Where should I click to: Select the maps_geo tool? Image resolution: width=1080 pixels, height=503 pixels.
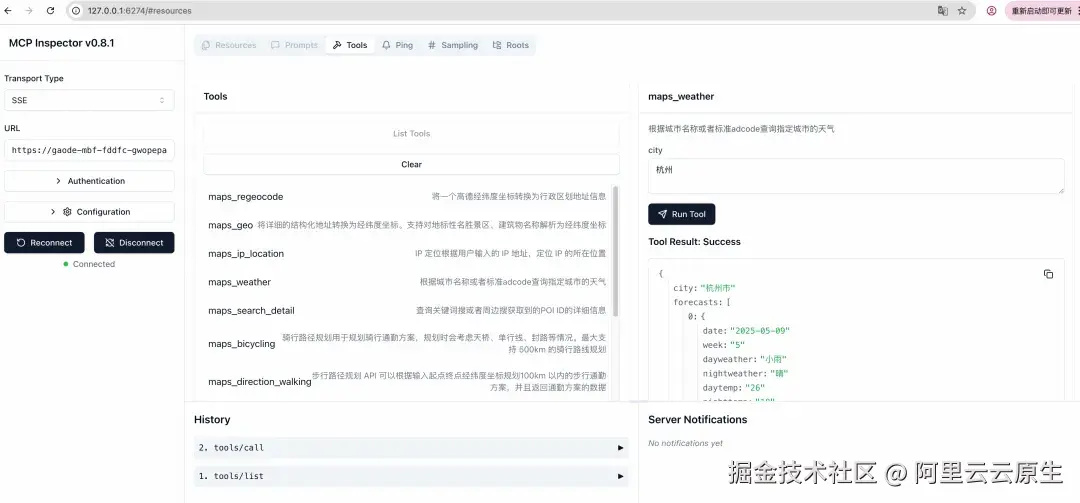tap(406, 225)
